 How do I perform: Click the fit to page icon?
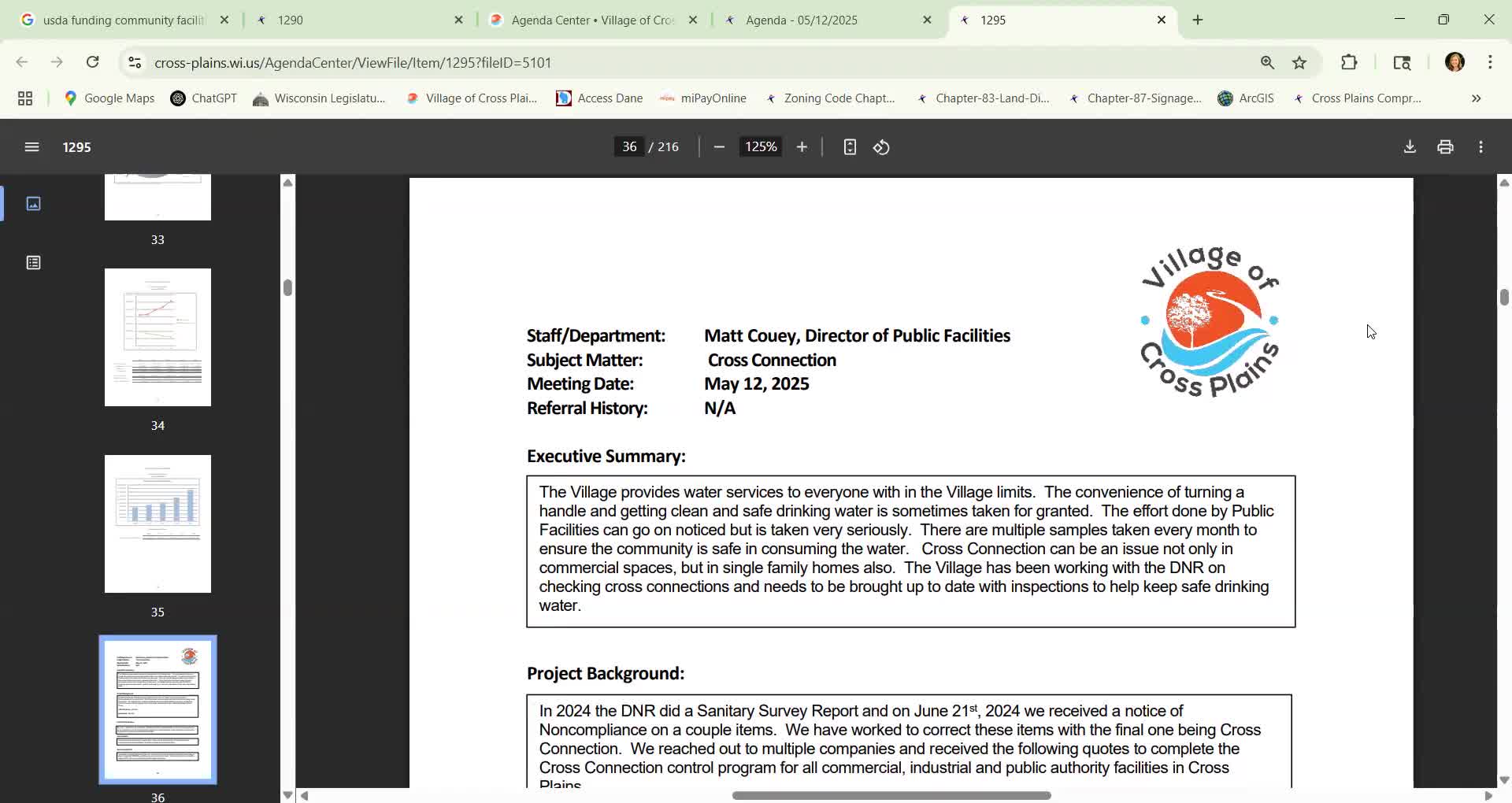(x=850, y=147)
